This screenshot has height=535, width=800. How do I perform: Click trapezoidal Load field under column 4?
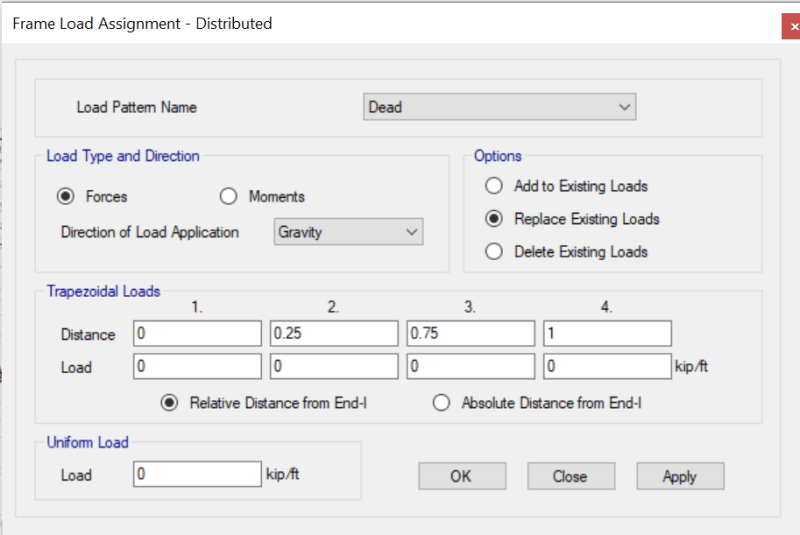[x=608, y=366]
